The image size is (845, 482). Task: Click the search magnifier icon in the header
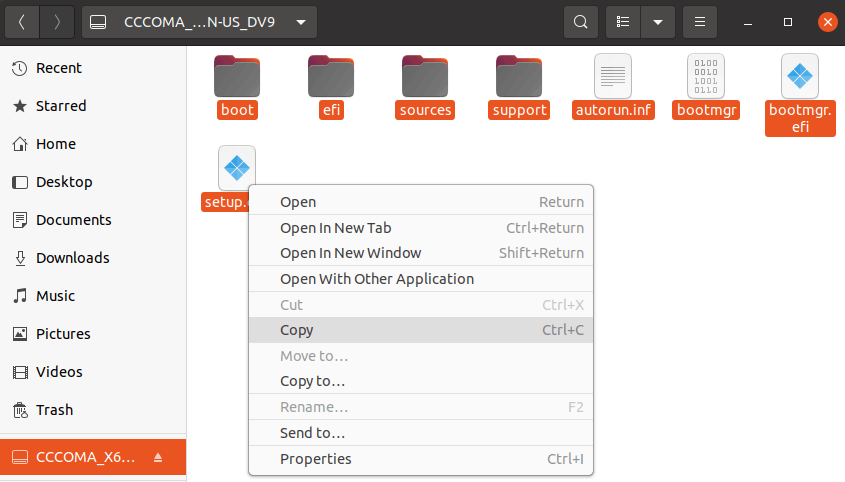pyautogui.click(x=580, y=21)
